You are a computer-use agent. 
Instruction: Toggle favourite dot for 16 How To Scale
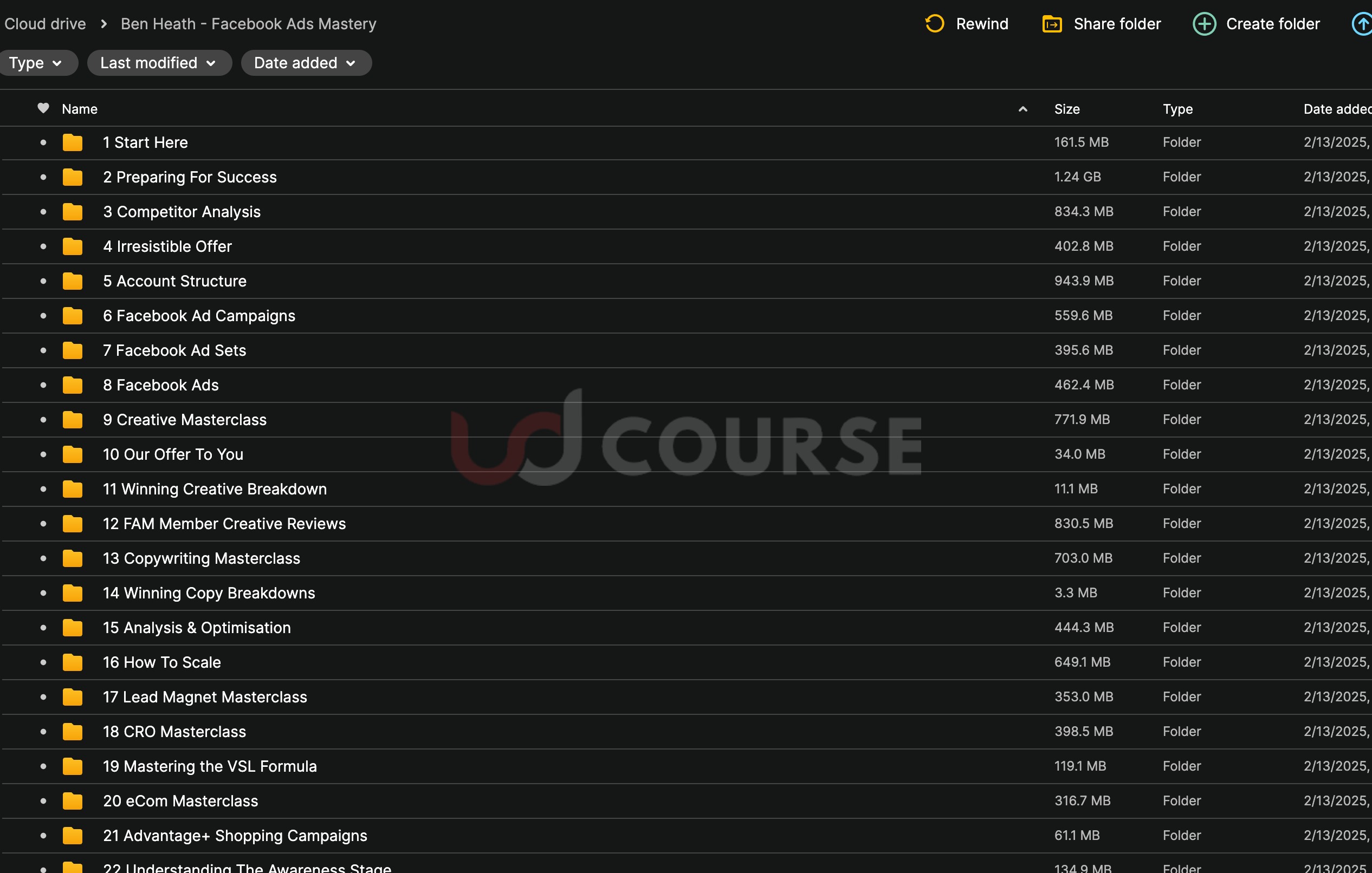pos(43,662)
